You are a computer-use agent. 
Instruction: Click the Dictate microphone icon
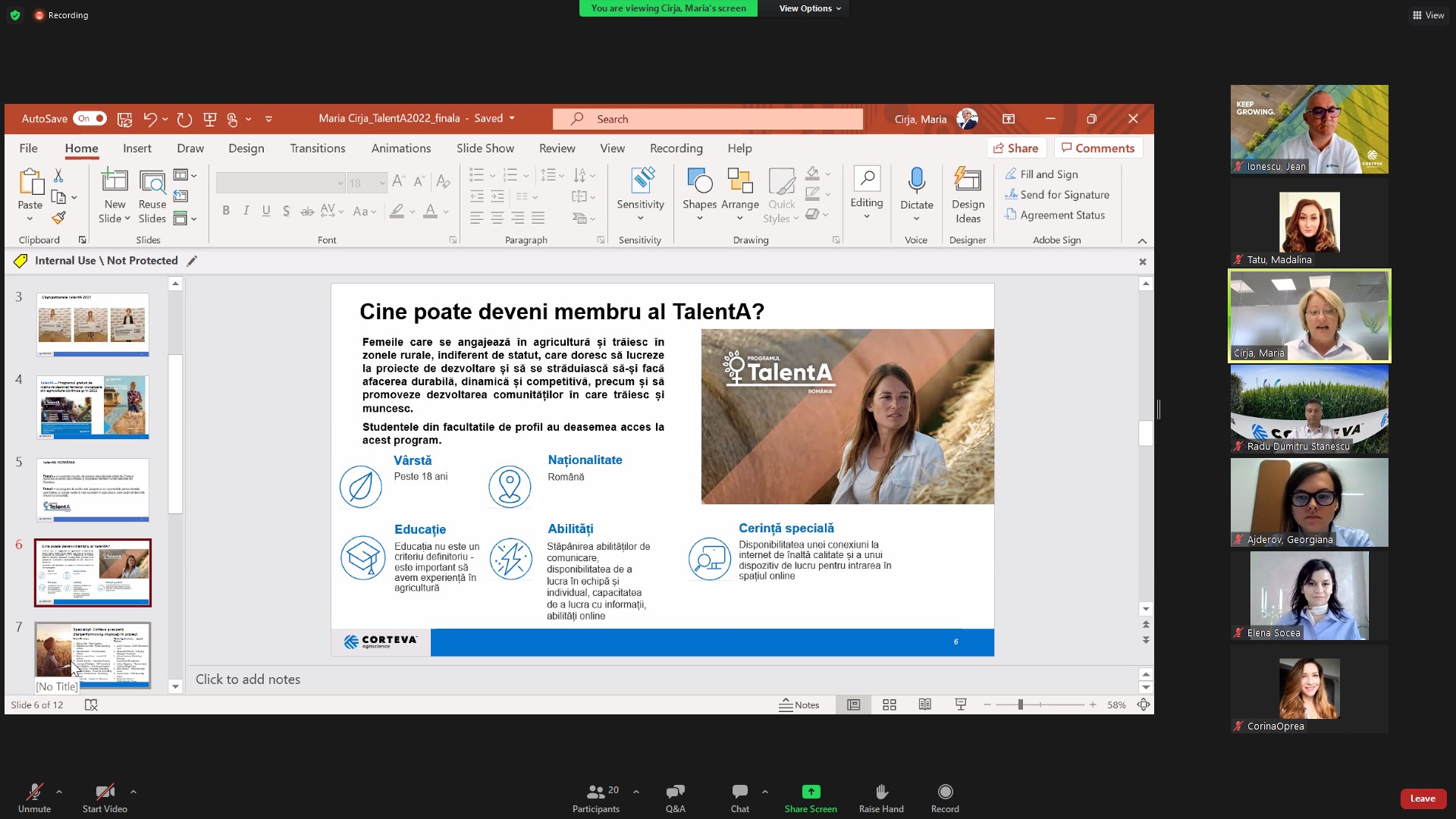coord(917,180)
